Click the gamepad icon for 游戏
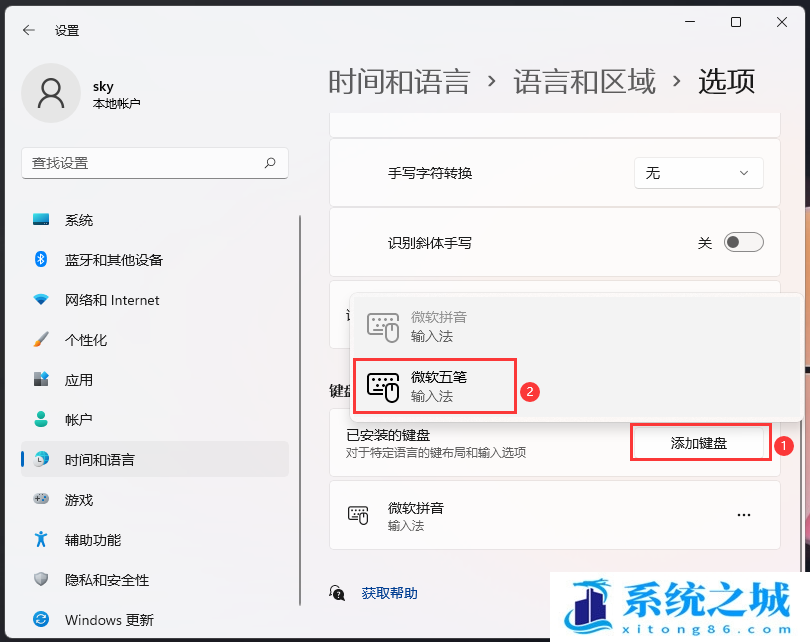Image resolution: width=810 pixels, height=642 pixels. click(x=41, y=499)
